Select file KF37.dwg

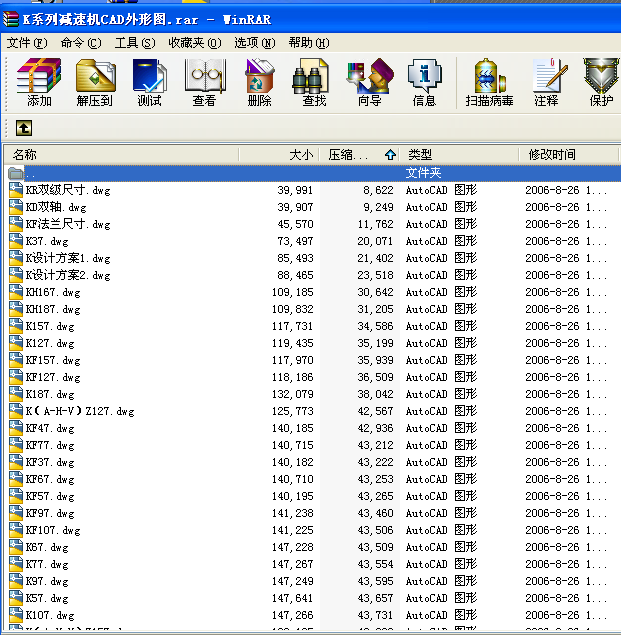tap(50, 462)
